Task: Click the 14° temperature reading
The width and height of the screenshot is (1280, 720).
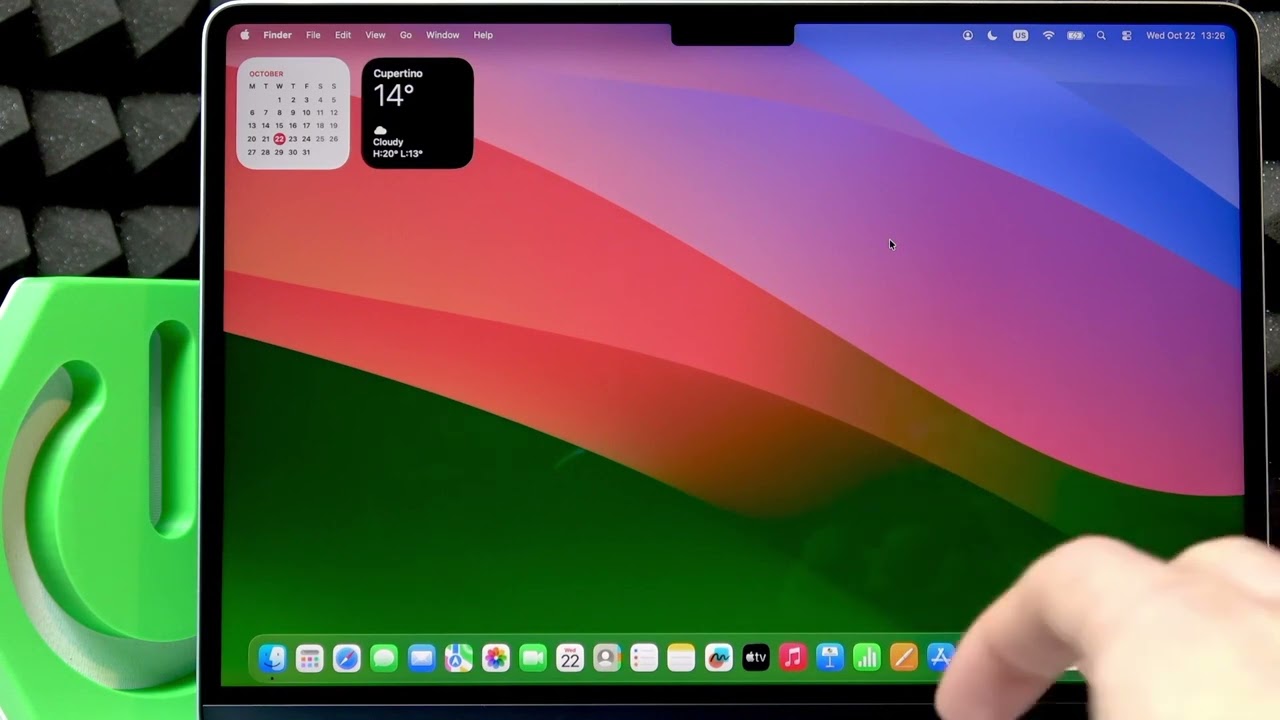Action: [x=393, y=95]
